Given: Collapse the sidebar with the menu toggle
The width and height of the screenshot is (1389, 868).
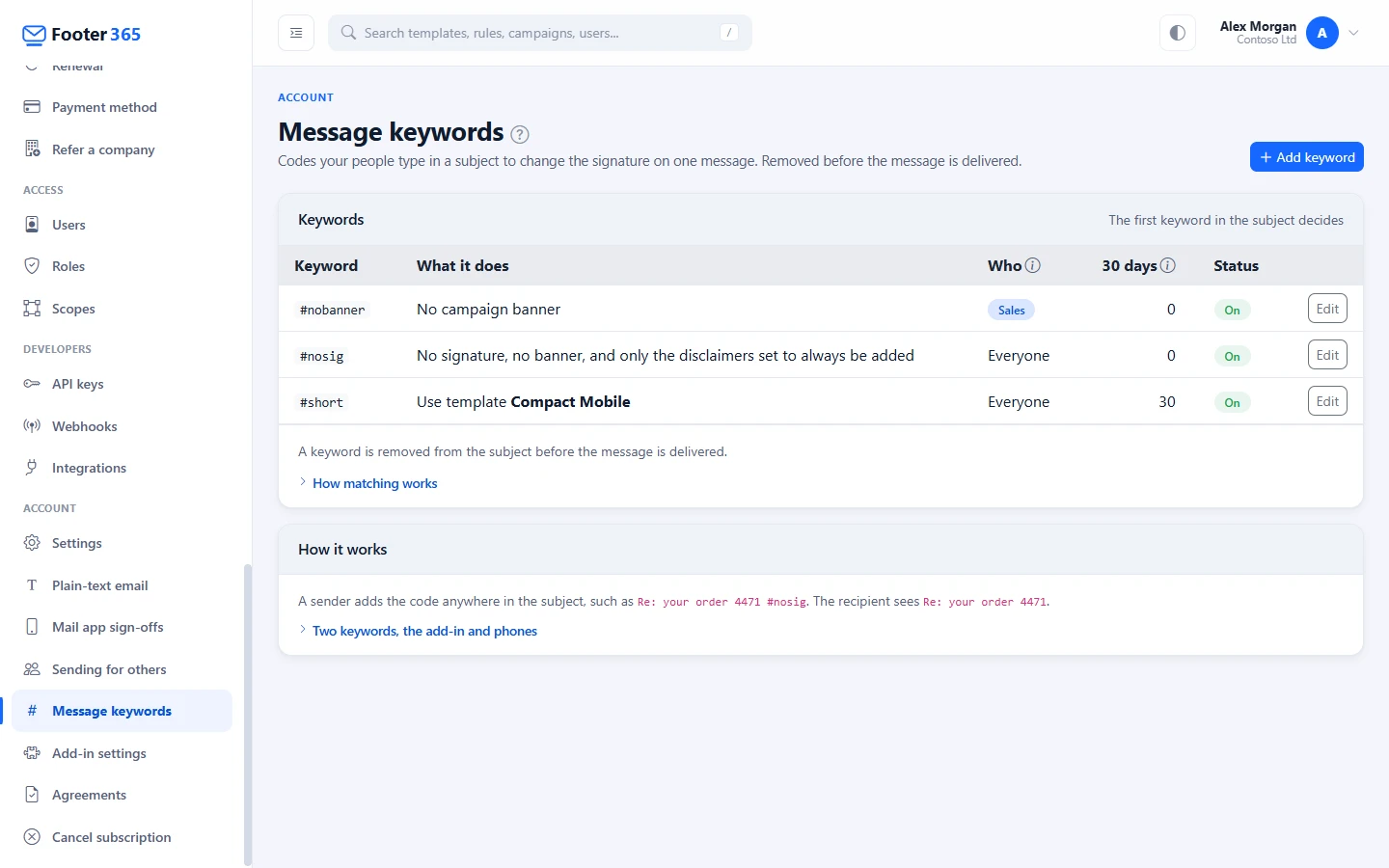Looking at the screenshot, I should tap(296, 33).
